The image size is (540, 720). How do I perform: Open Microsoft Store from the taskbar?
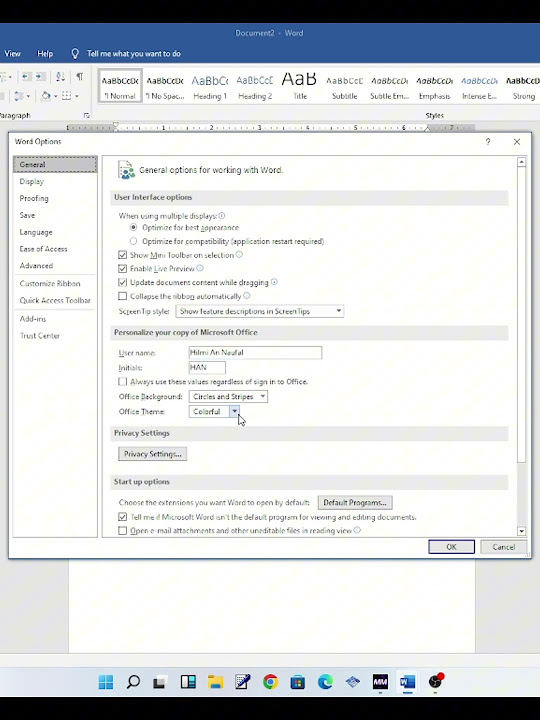(298, 682)
